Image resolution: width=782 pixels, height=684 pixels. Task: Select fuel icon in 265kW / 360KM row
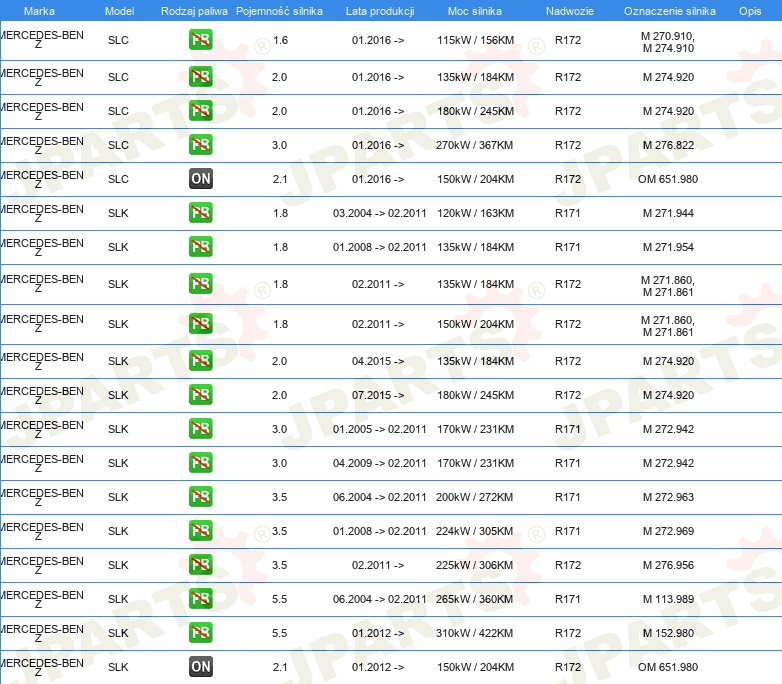[x=200, y=599]
